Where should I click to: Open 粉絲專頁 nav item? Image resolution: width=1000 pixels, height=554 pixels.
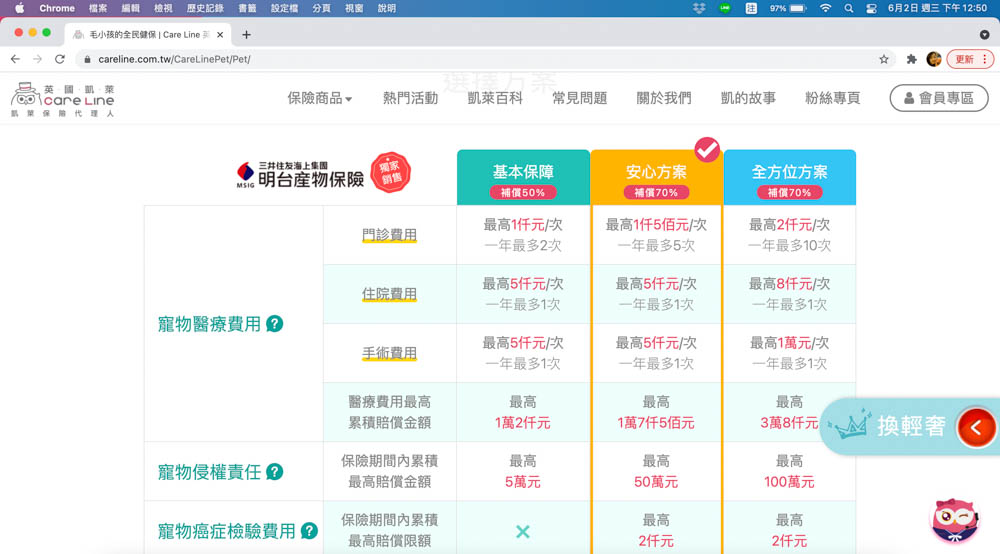pos(832,98)
